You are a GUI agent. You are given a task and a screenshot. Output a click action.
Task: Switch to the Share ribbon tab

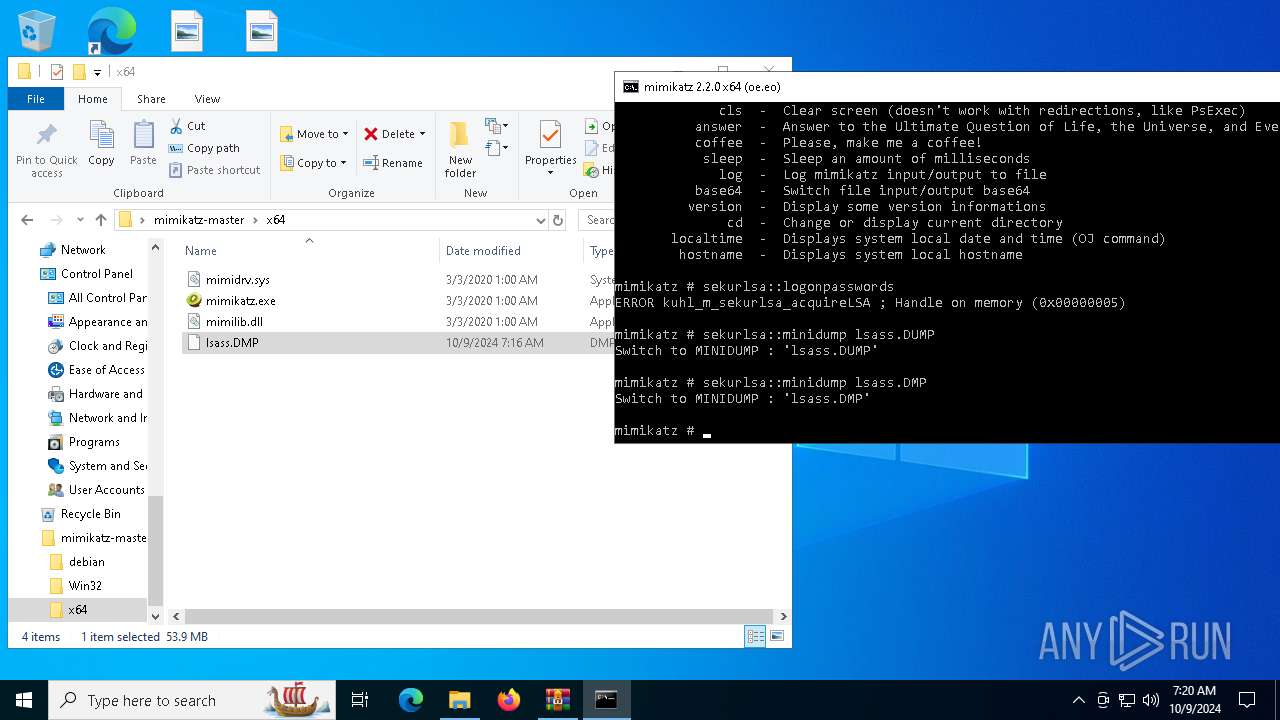coord(151,99)
